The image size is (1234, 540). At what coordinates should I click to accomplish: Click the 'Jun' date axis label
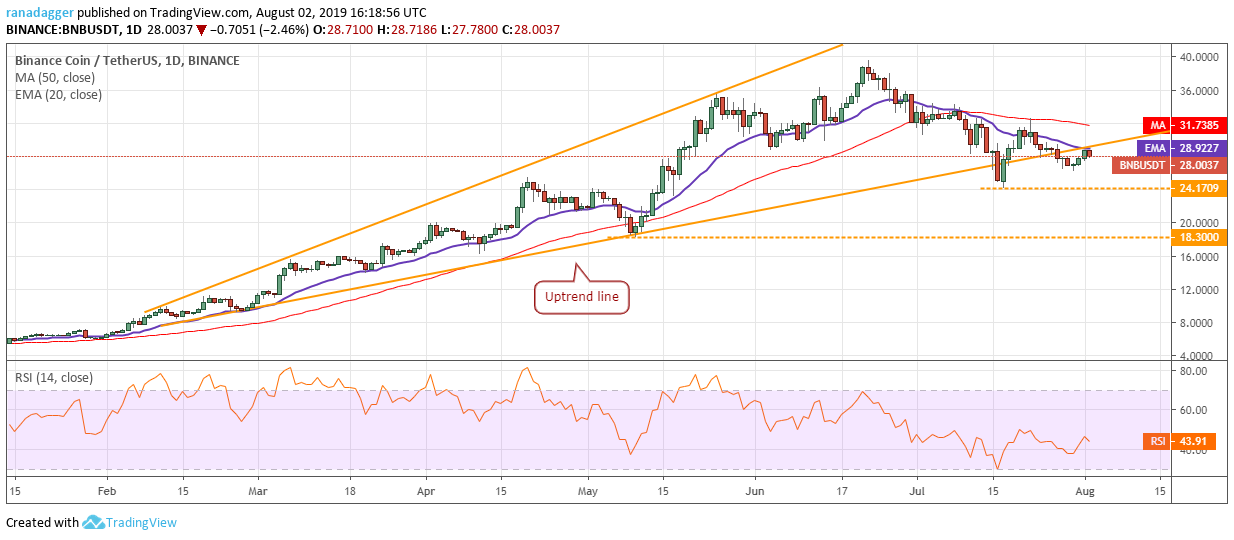point(755,491)
